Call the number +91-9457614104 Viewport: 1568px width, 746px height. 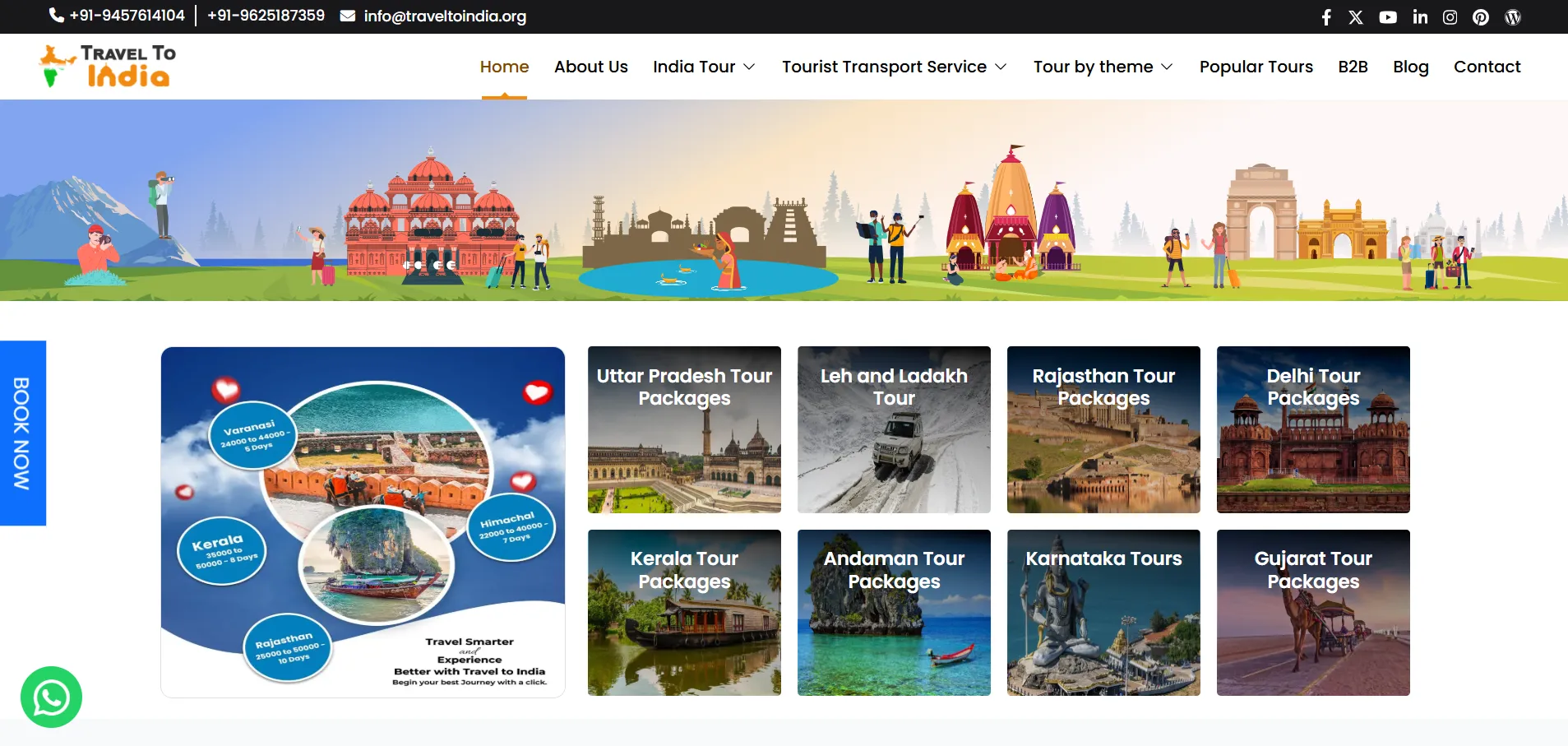pyautogui.click(x=127, y=16)
